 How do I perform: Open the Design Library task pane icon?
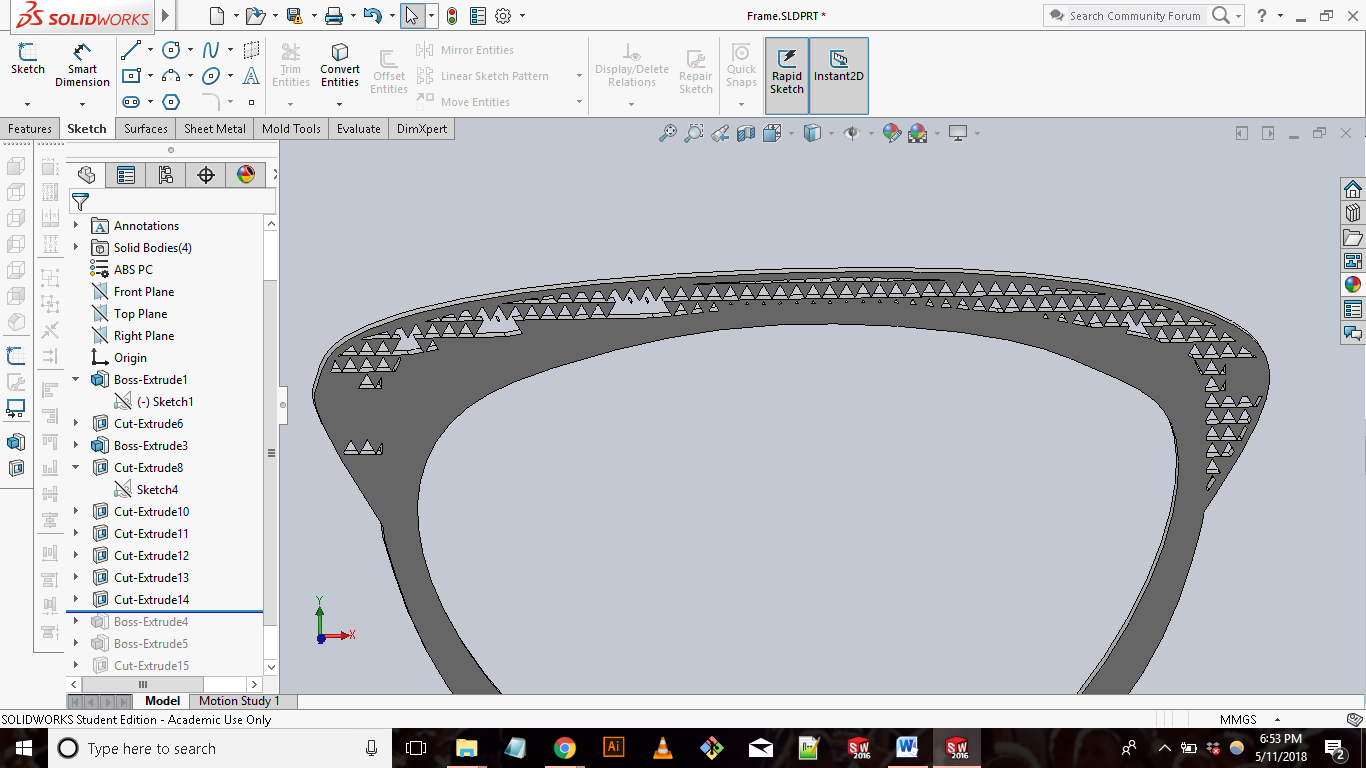pyautogui.click(x=1353, y=213)
